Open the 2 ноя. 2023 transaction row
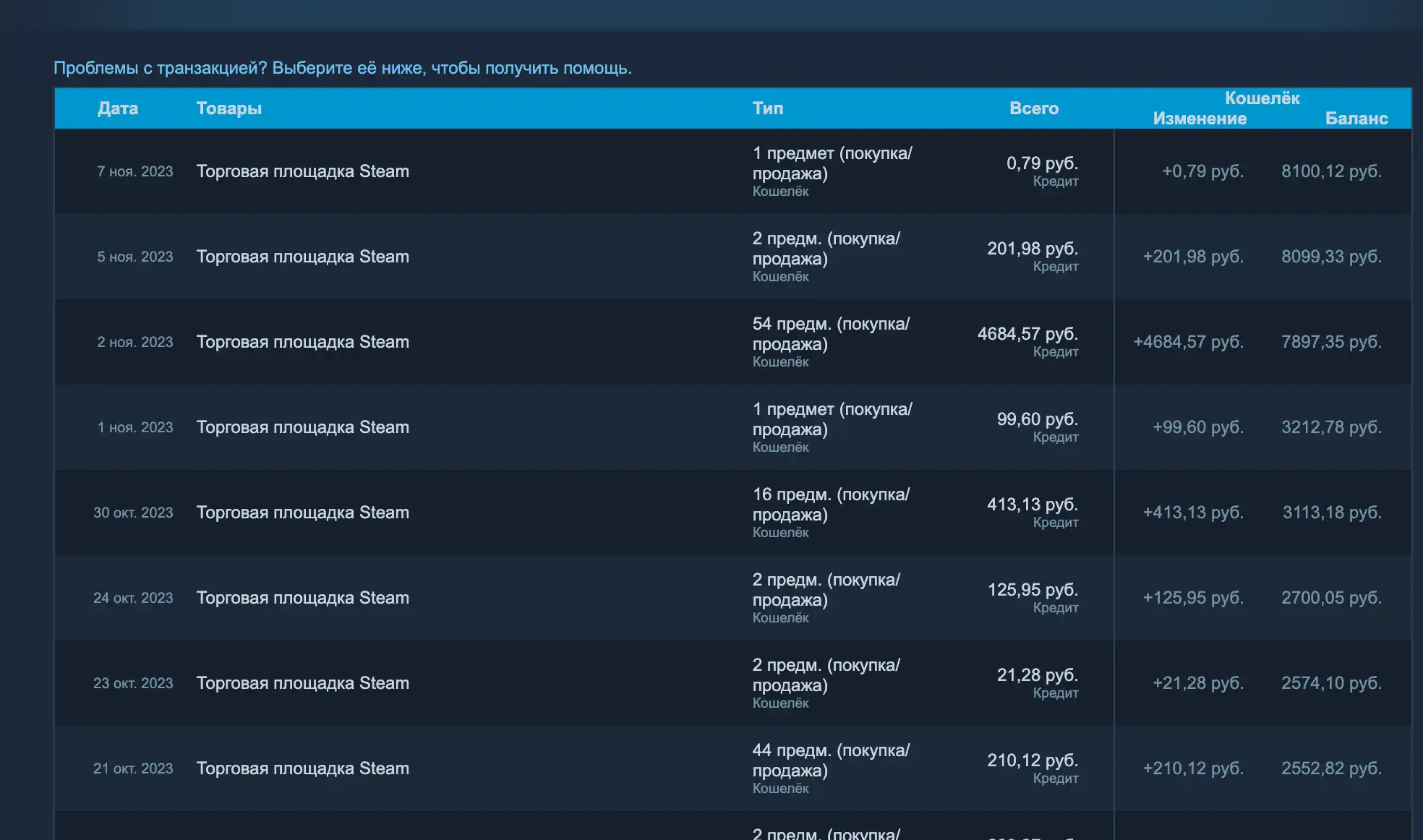This screenshot has width=1423, height=840. tap(733, 342)
